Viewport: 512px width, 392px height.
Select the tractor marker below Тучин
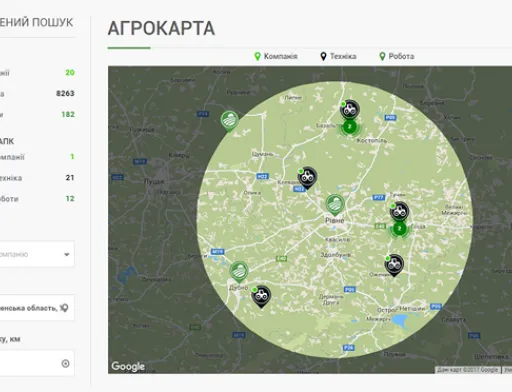pos(399,211)
